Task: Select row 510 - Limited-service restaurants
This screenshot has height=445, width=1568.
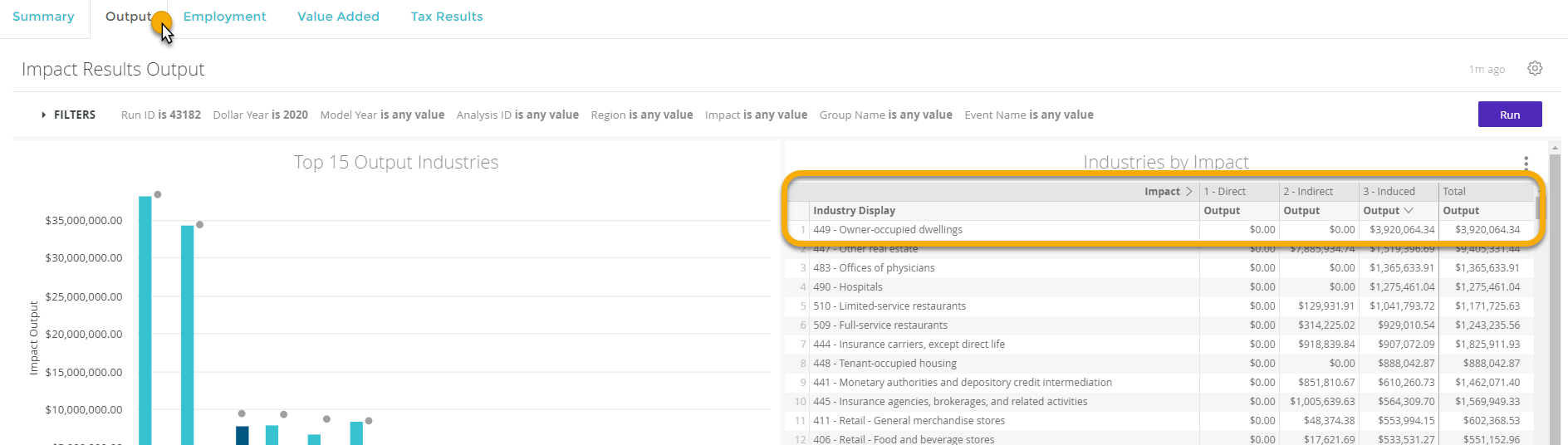Action: pyautogui.click(x=1159, y=306)
